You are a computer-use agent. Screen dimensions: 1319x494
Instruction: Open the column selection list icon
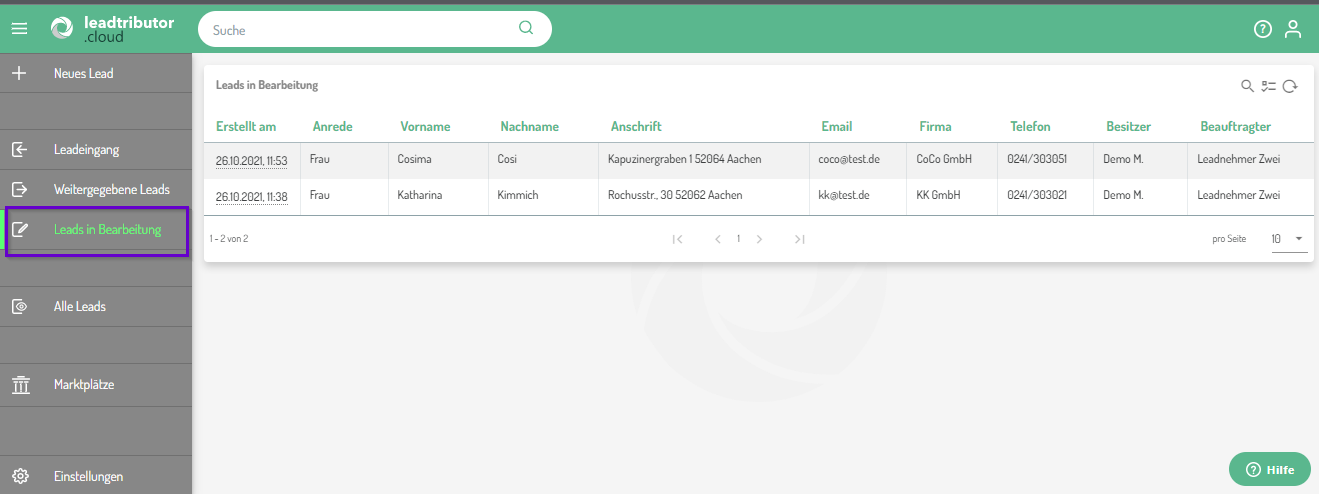pos(1269,86)
